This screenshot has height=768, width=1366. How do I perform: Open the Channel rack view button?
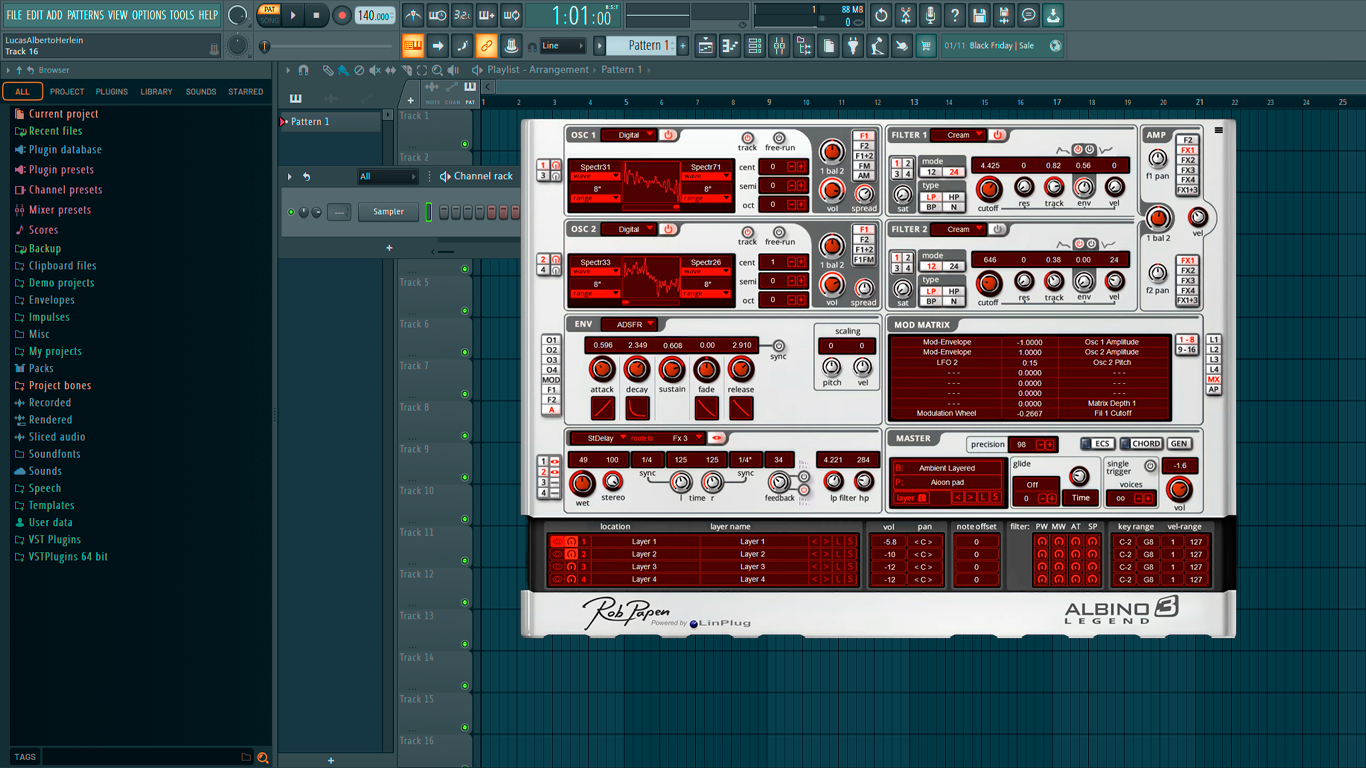[x=755, y=46]
